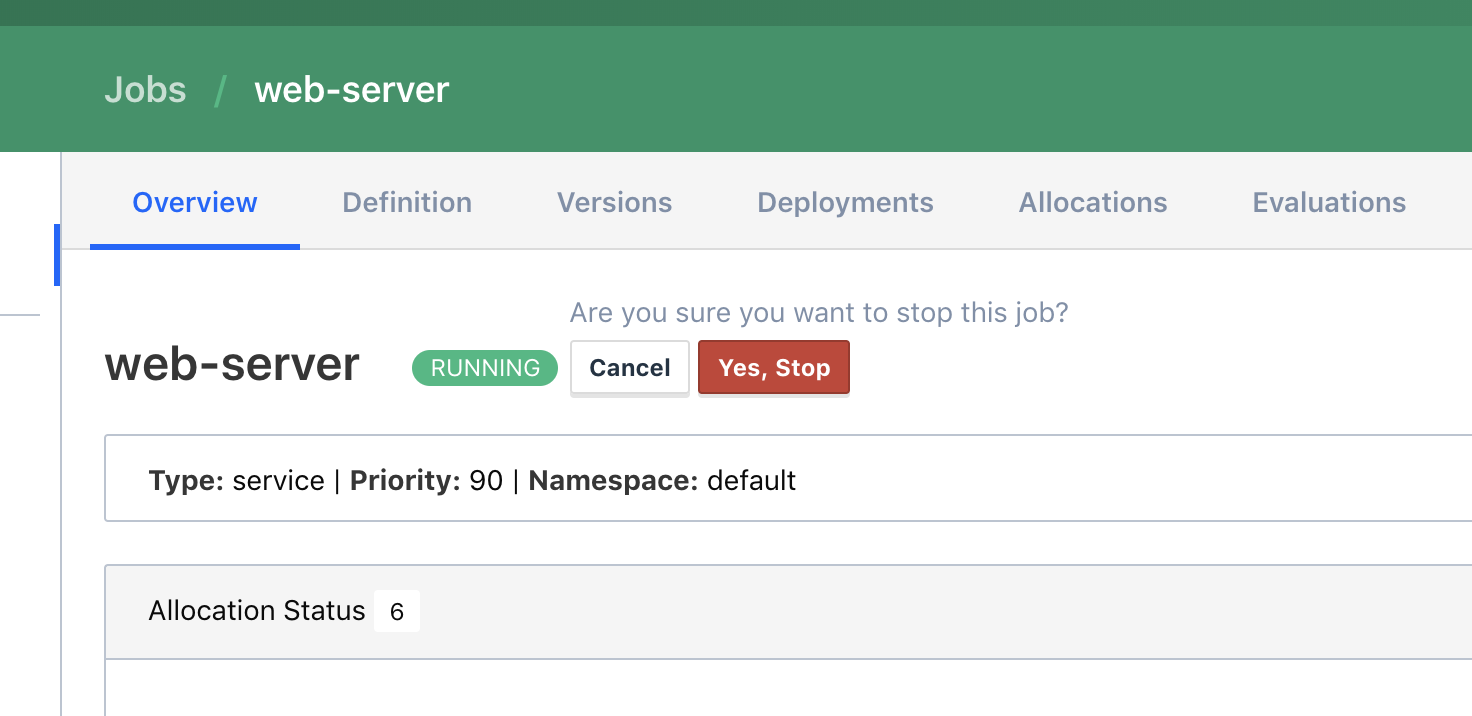Go to the Versions tab
Screen dimensions: 1472x716
[614, 203]
